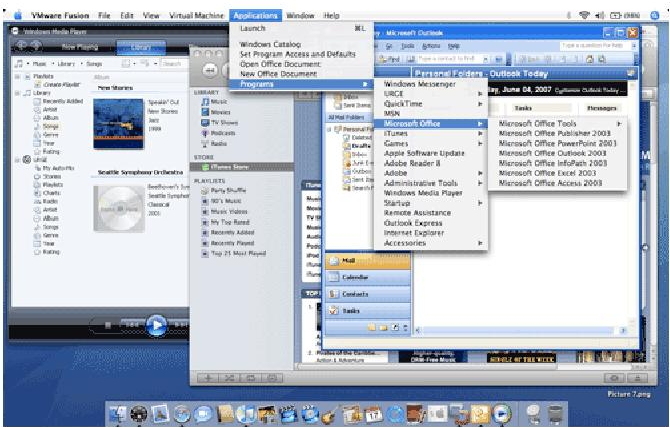Switch to the Now Playing tab in Media Player
This screenshot has width=670, height=427.
tap(80, 47)
